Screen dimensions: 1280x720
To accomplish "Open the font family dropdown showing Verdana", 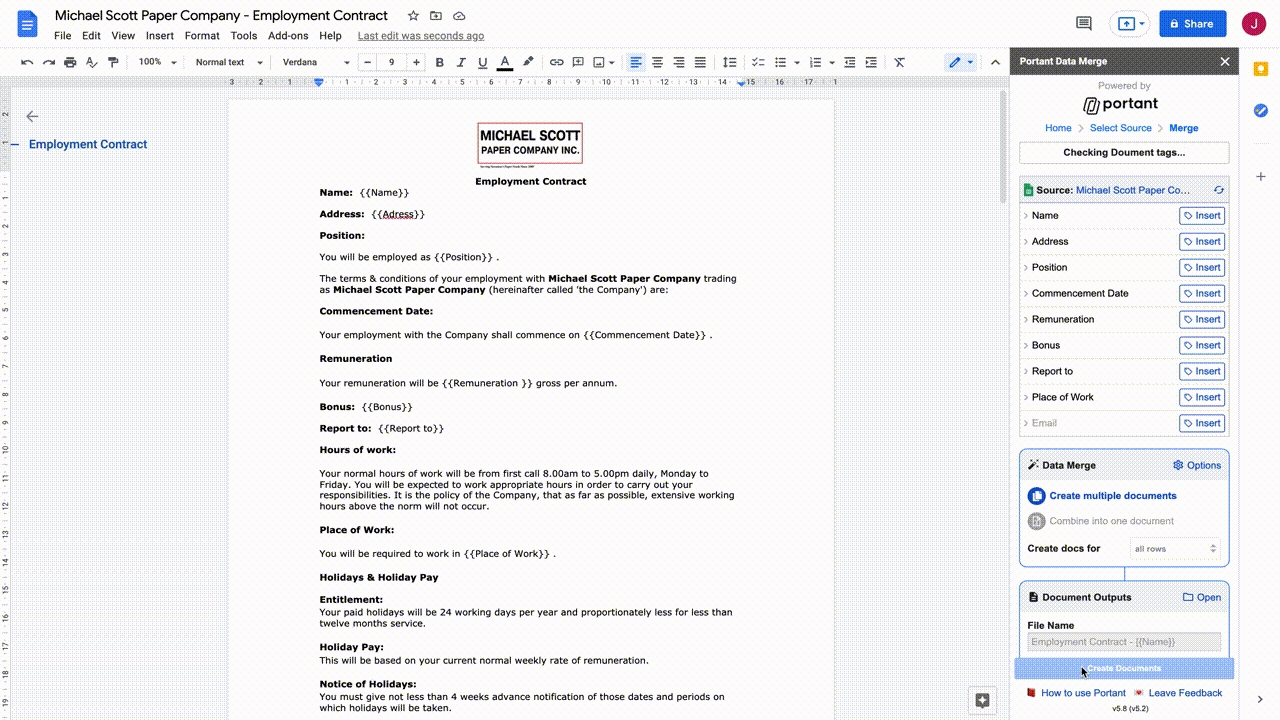I will click(315, 62).
